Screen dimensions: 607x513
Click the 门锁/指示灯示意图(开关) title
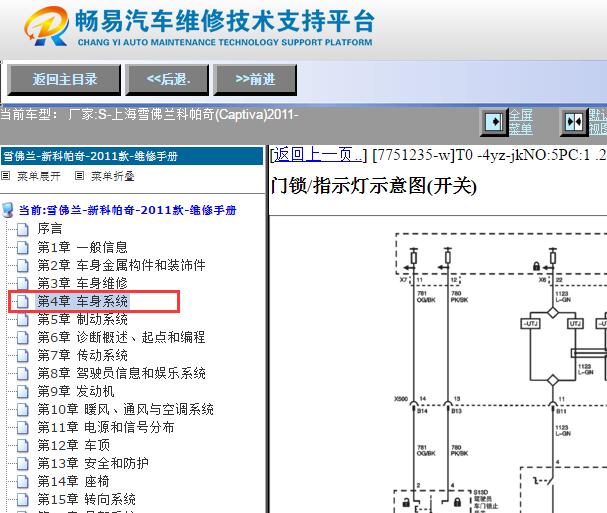click(x=374, y=185)
